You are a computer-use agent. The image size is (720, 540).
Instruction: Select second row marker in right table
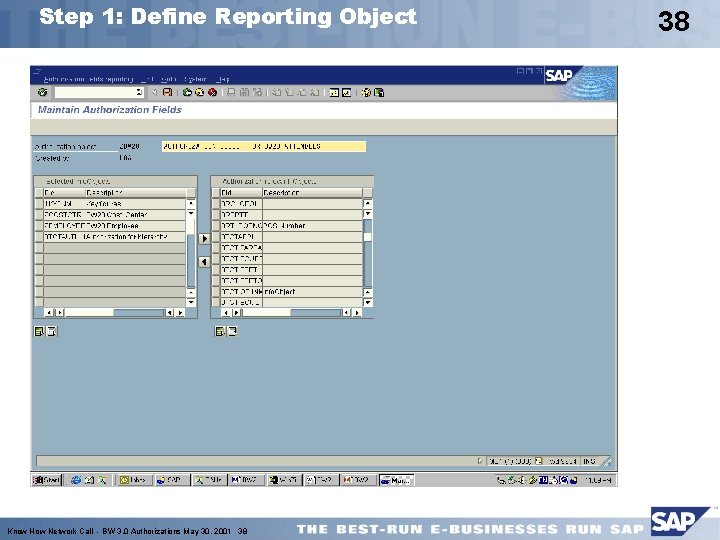[x=216, y=214]
